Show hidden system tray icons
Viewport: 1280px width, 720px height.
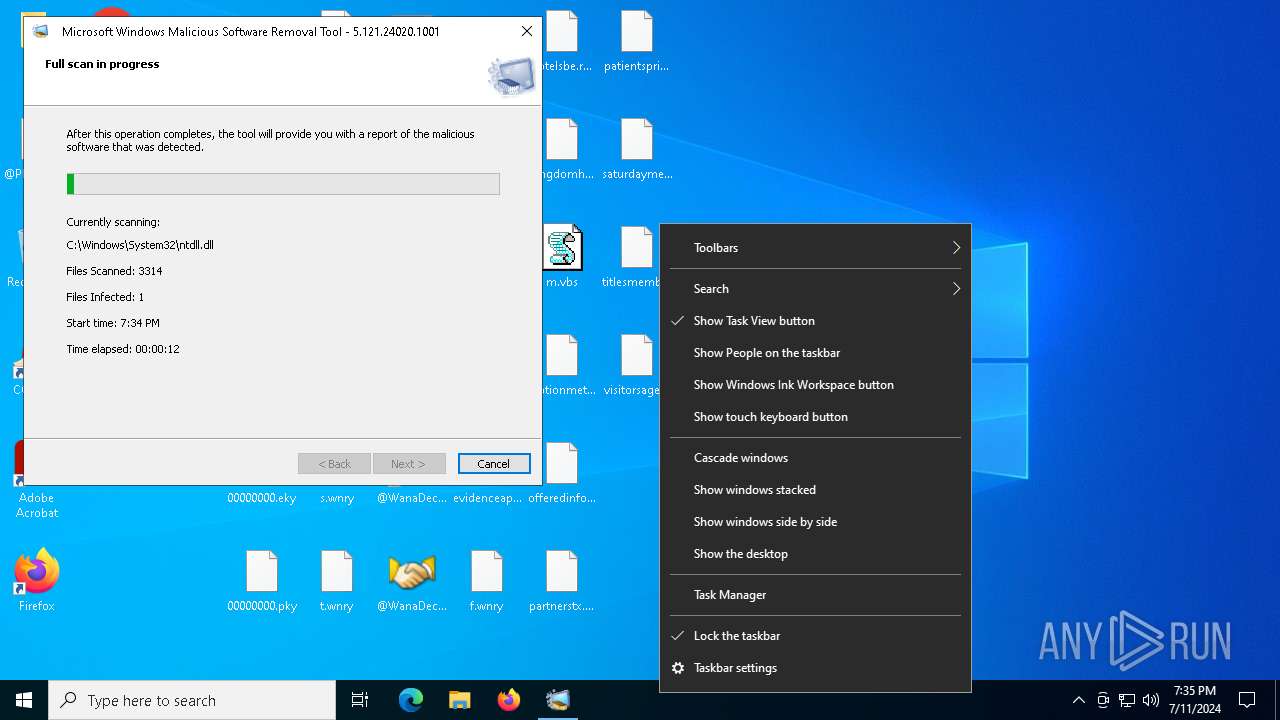click(x=1078, y=700)
